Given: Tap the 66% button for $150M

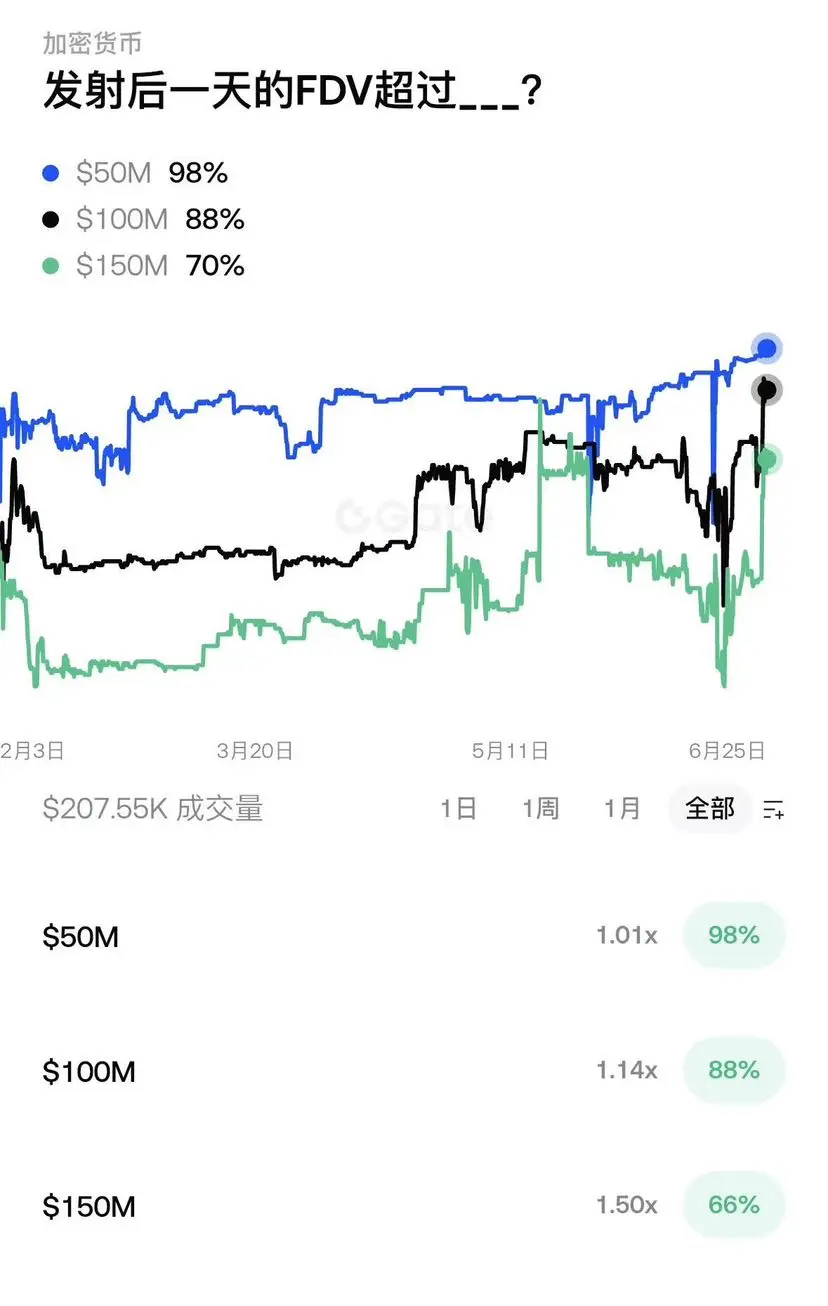Looking at the screenshot, I should tap(734, 1206).
